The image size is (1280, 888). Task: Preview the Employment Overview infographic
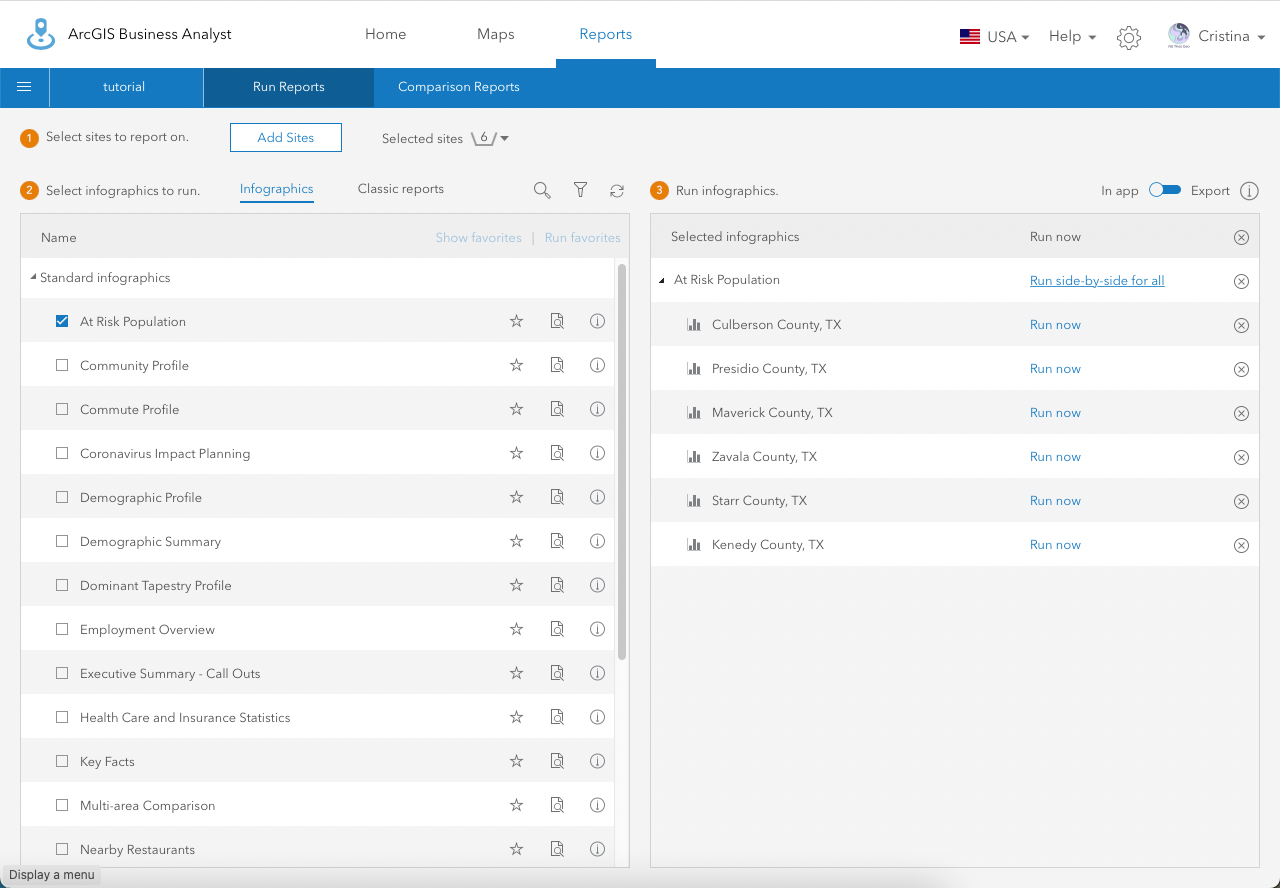[x=557, y=629]
